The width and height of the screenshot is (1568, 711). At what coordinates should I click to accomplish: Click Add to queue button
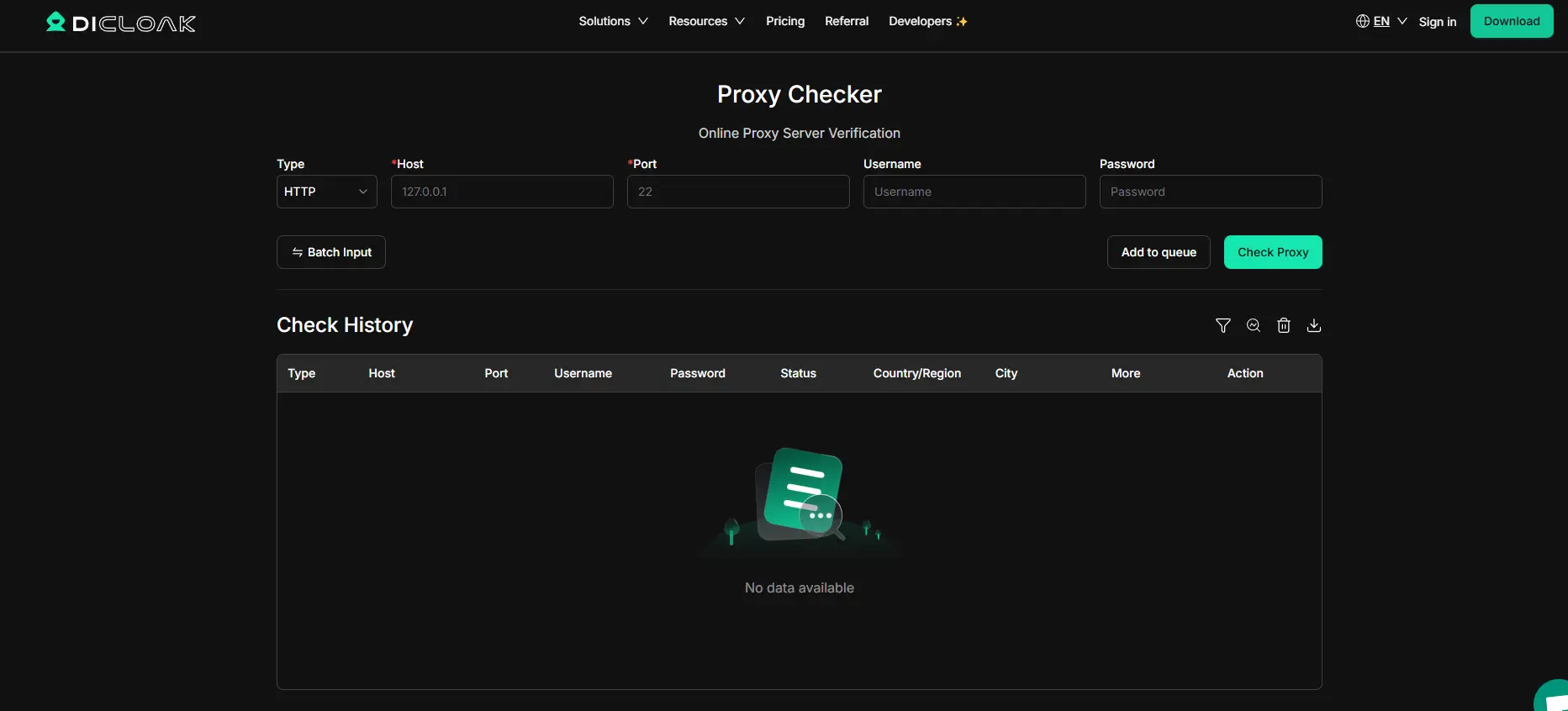[1158, 252]
